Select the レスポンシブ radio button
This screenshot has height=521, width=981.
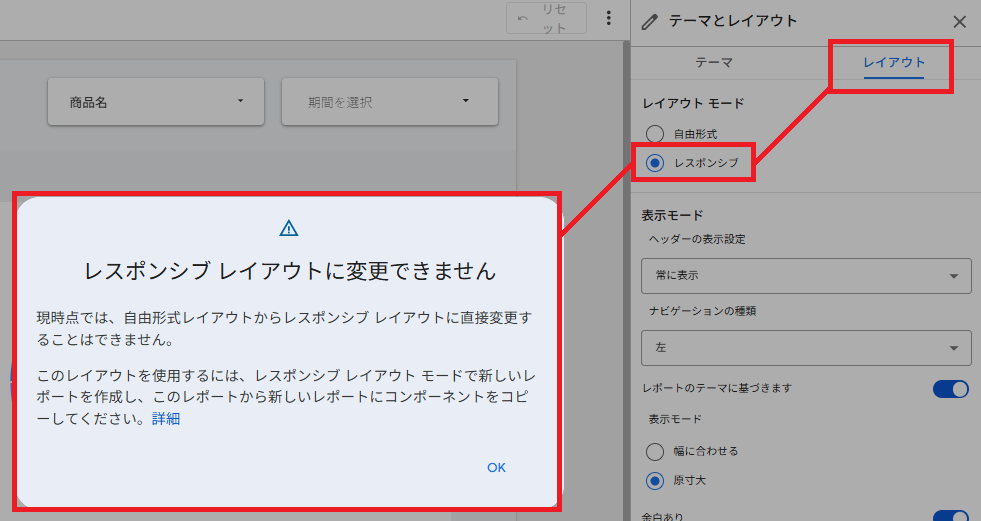655,163
